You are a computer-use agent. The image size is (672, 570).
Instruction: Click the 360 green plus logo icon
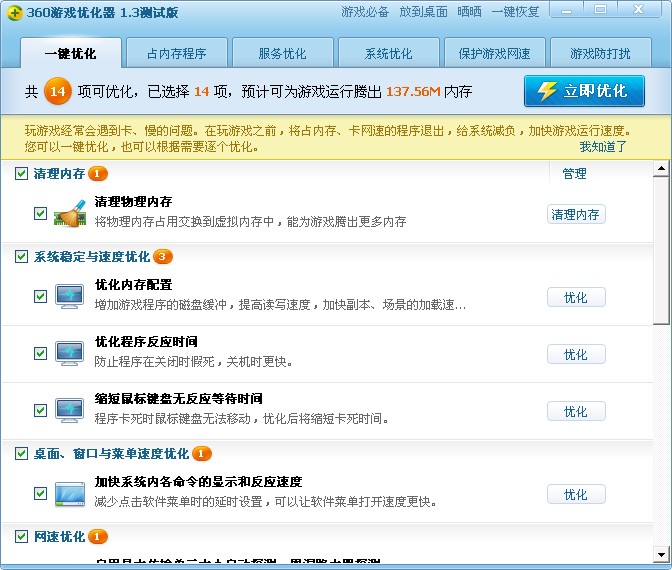(x=14, y=12)
